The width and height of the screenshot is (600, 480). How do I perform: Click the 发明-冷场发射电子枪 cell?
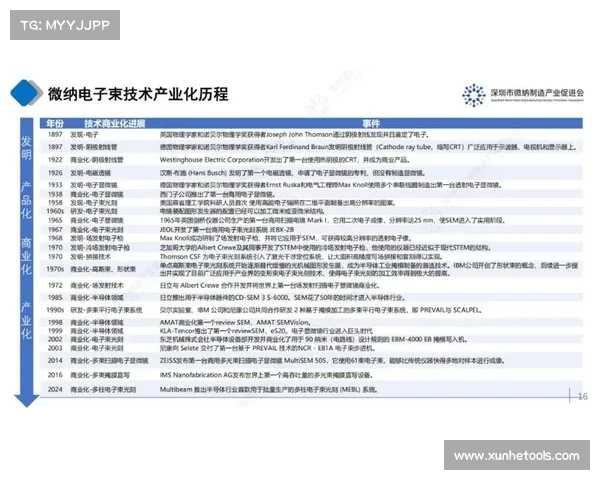99,248
